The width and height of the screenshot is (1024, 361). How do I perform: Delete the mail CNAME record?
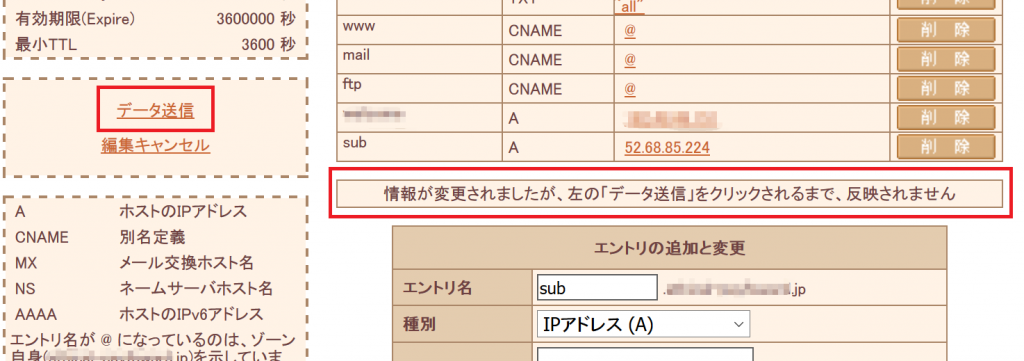[946, 59]
